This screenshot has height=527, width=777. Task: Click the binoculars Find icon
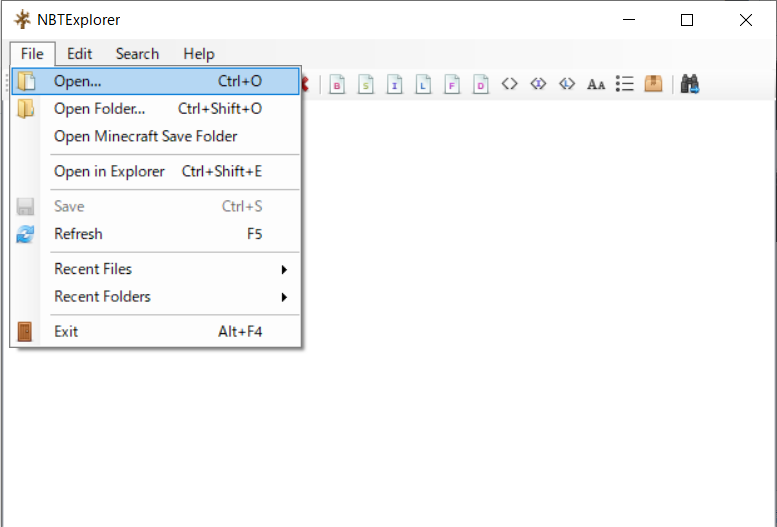689,84
